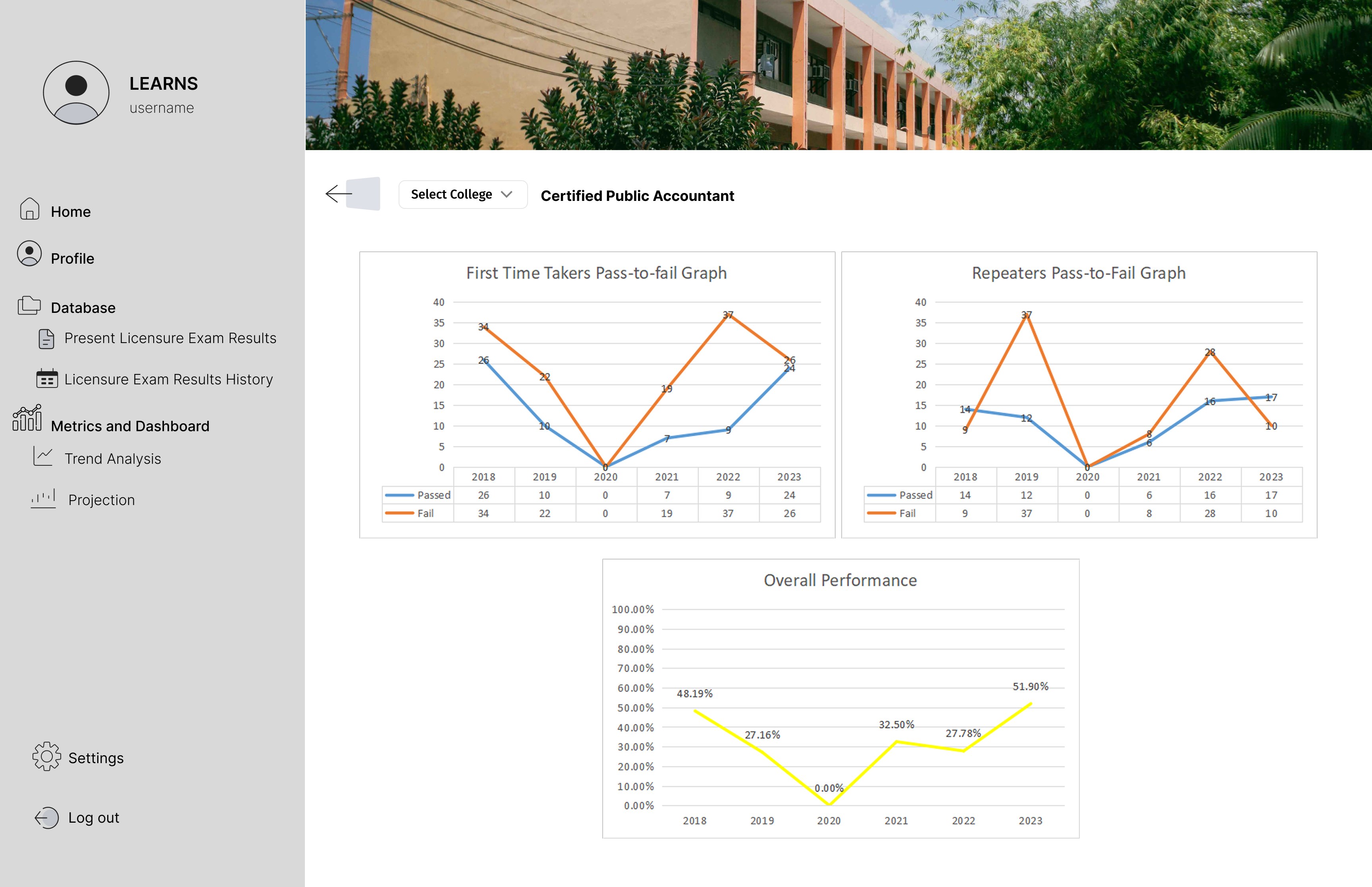This screenshot has height=887, width=1372.
Task: Go to Home page
Action: tap(71, 211)
